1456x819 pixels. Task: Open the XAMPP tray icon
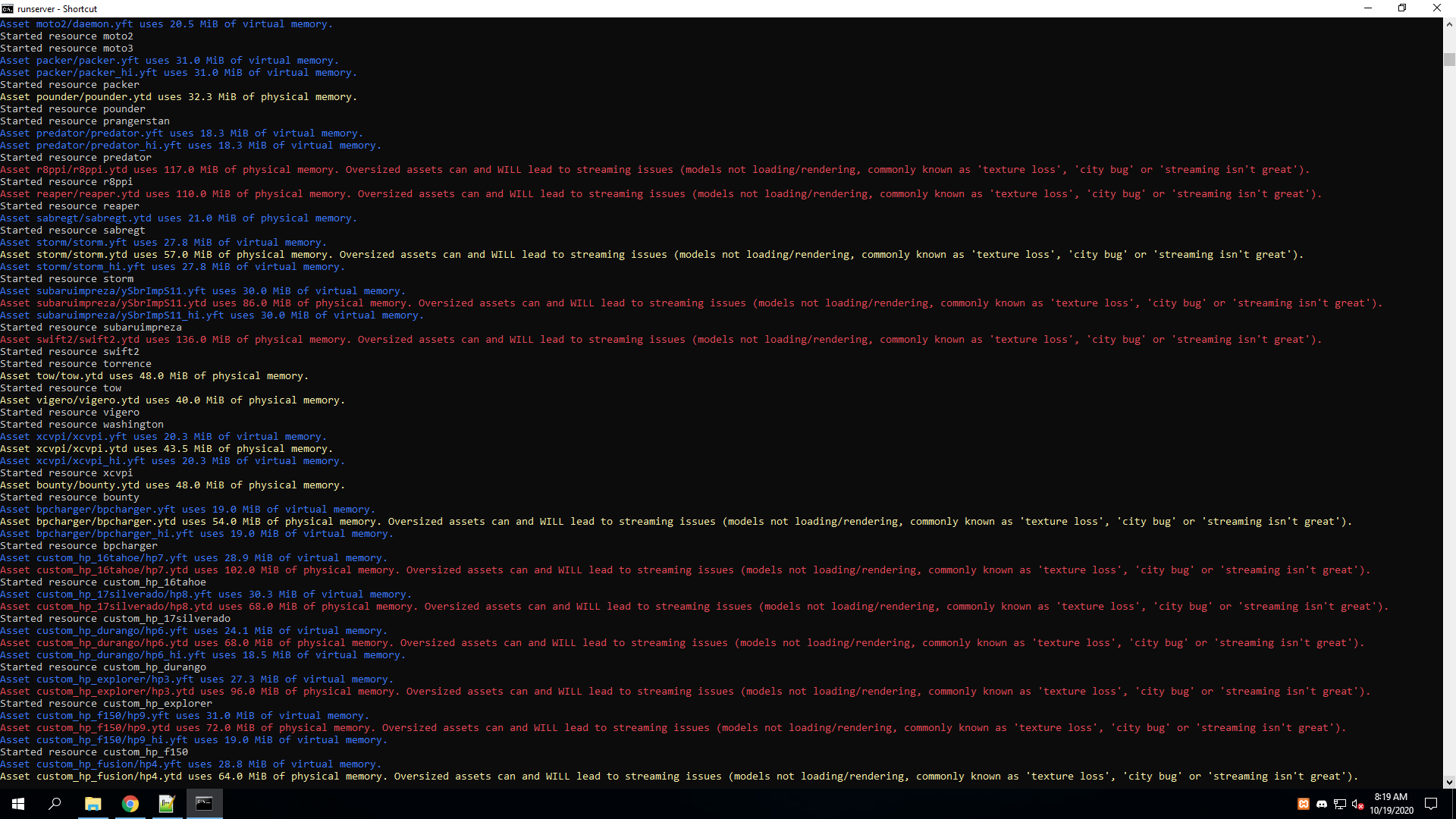[x=1304, y=804]
